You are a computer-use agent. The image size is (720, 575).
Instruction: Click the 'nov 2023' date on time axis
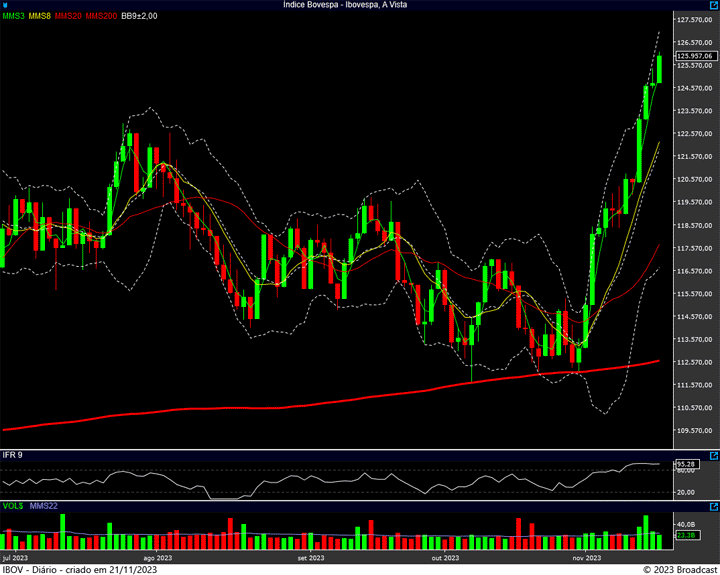tap(586, 557)
